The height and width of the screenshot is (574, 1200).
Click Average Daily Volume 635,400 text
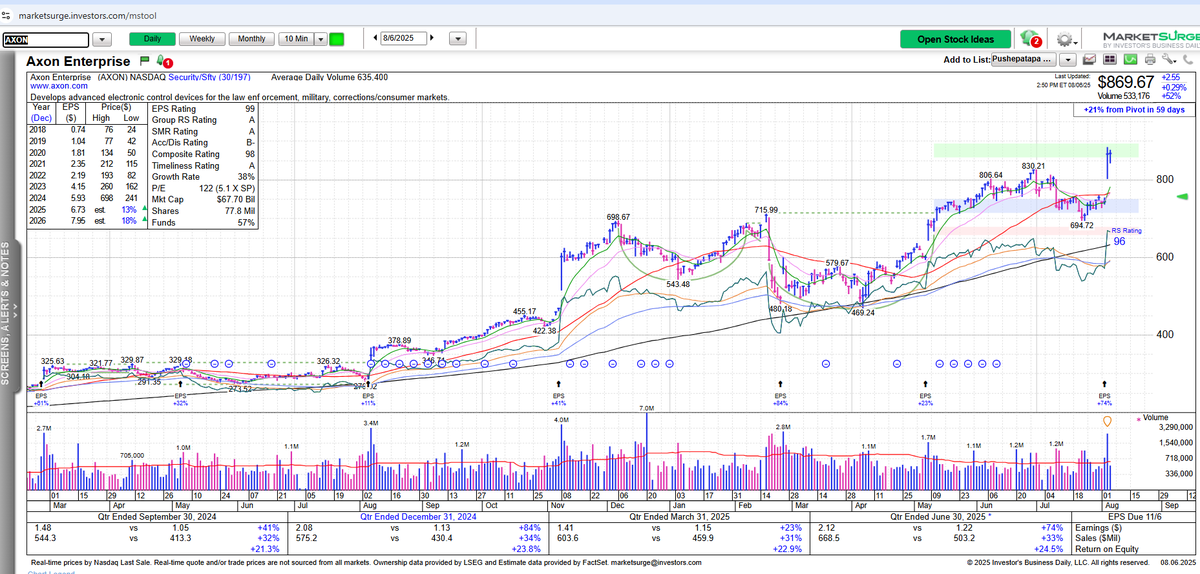pos(329,77)
